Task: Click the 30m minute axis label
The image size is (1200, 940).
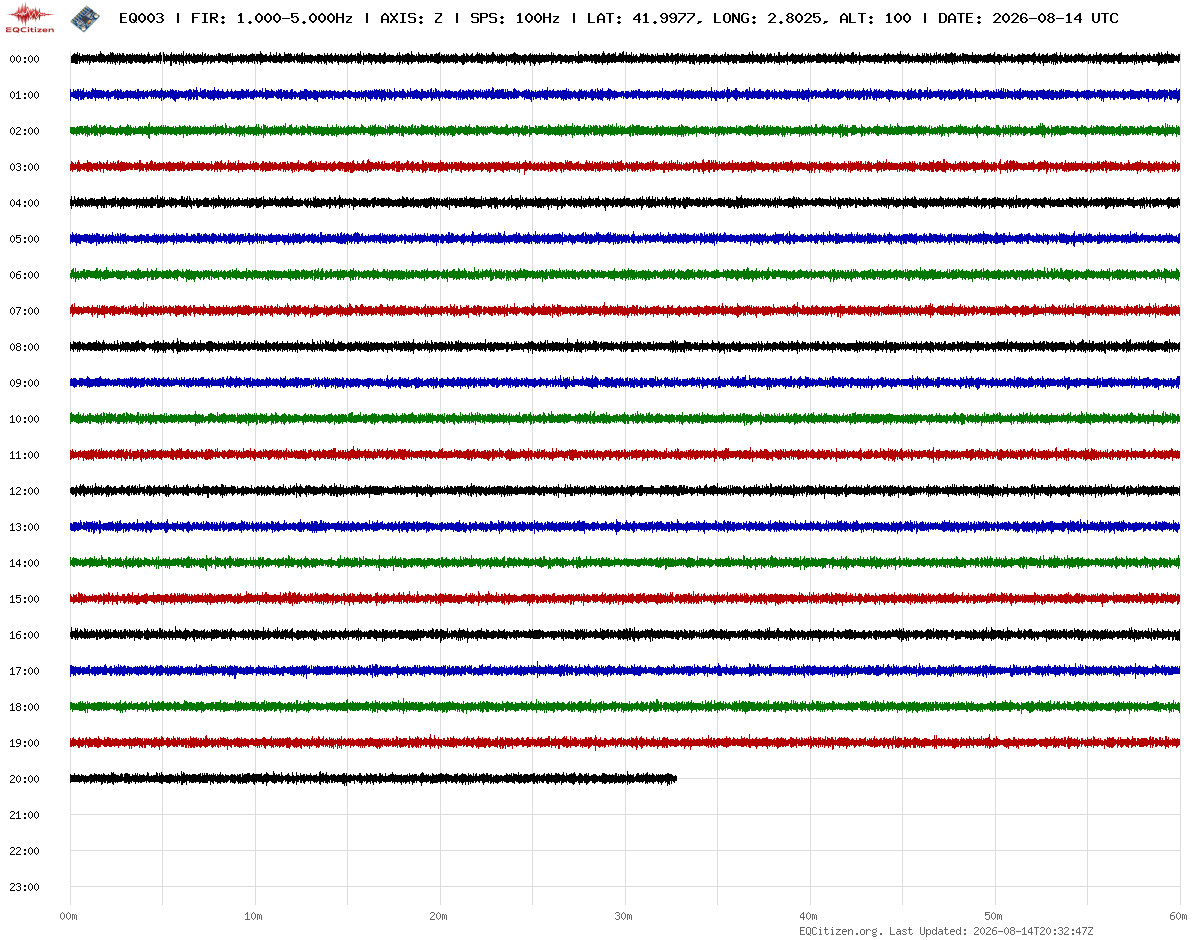Action: pyautogui.click(x=623, y=916)
